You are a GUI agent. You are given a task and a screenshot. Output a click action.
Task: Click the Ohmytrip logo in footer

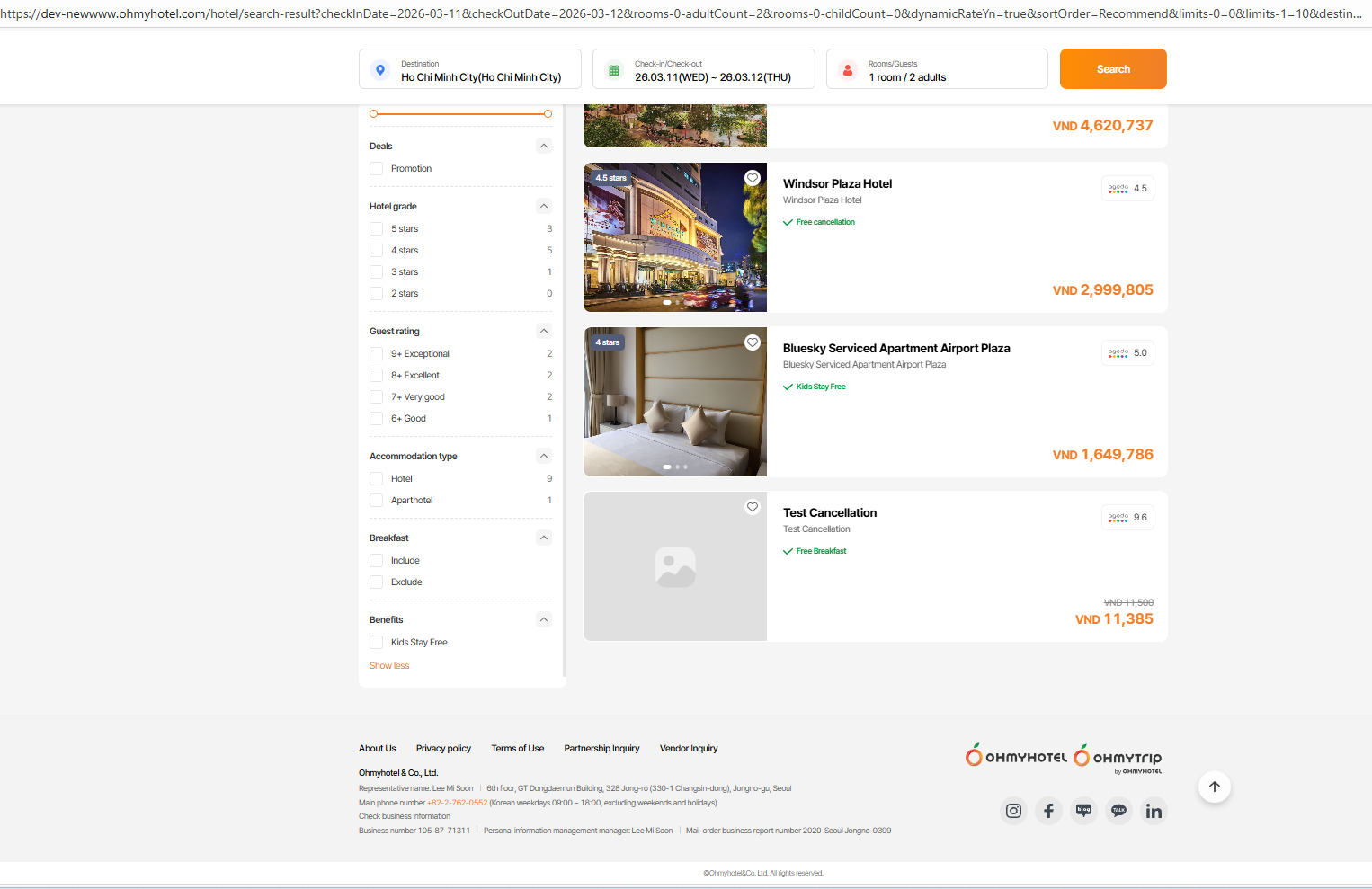tap(1118, 758)
